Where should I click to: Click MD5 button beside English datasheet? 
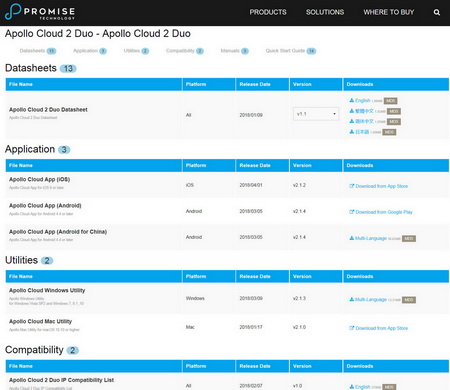(x=390, y=101)
